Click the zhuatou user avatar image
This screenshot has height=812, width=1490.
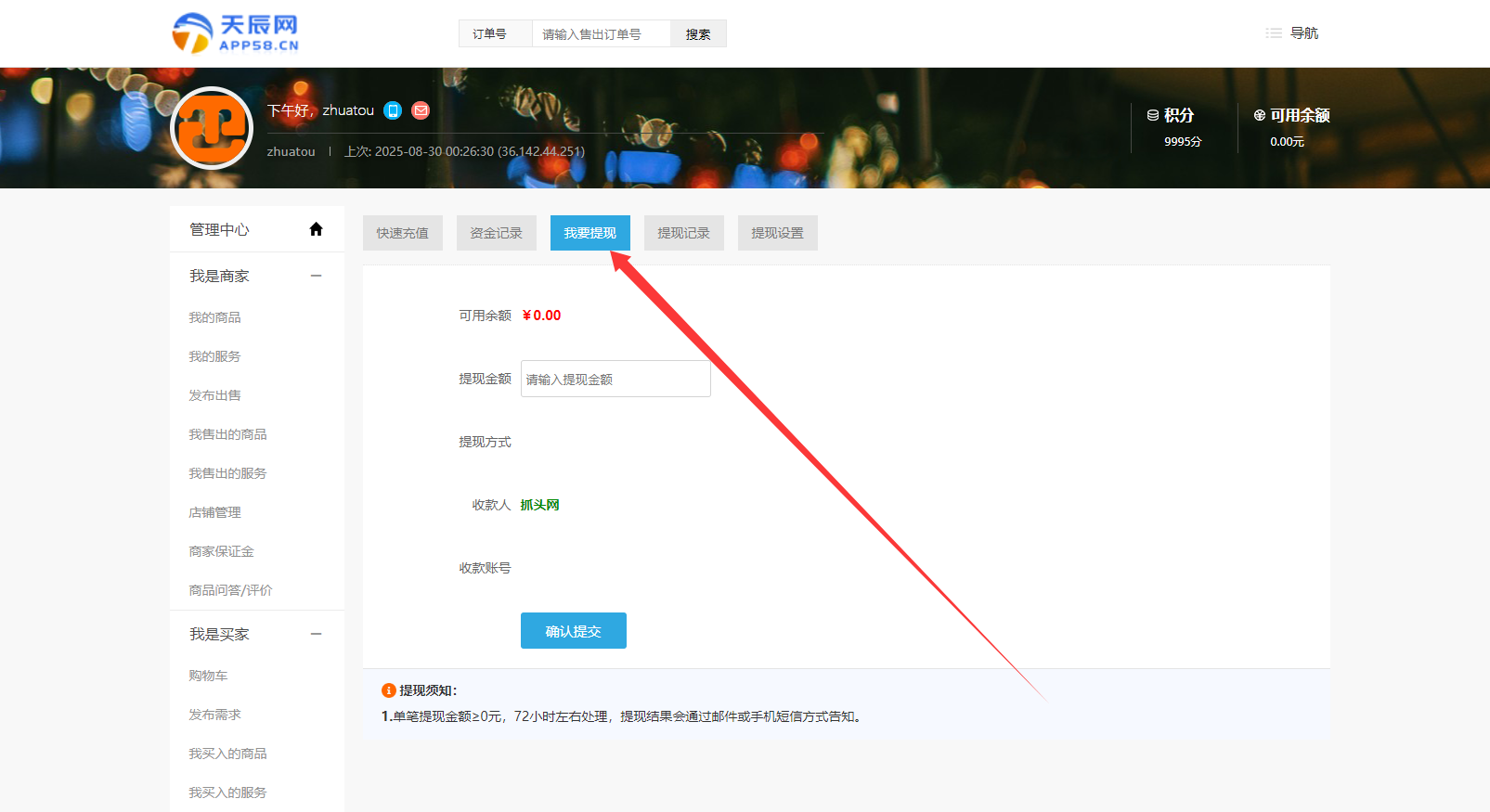tap(213, 128)
